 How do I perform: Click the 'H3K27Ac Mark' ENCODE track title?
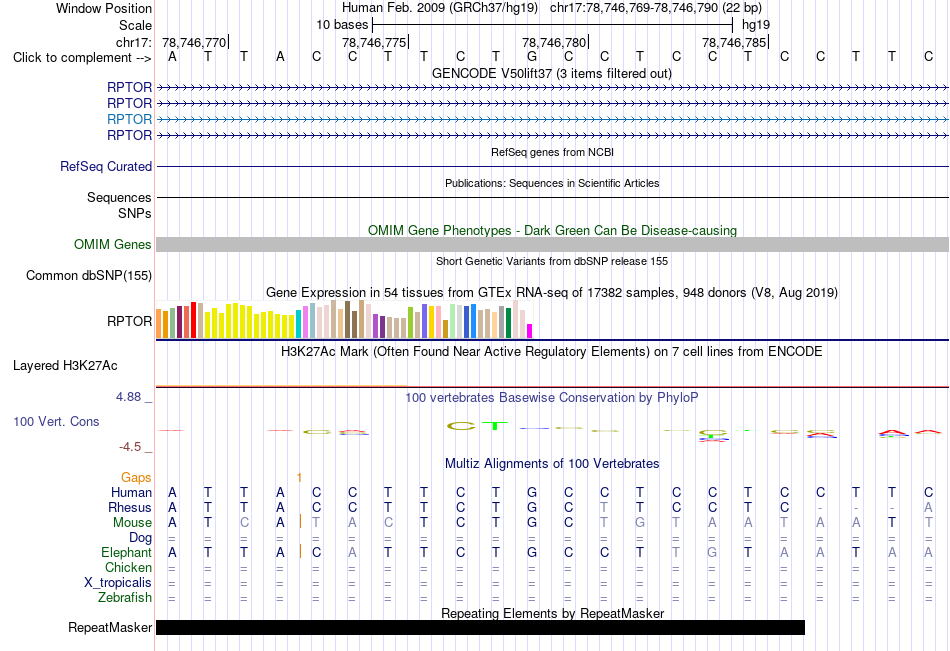[x=552, y=352]
